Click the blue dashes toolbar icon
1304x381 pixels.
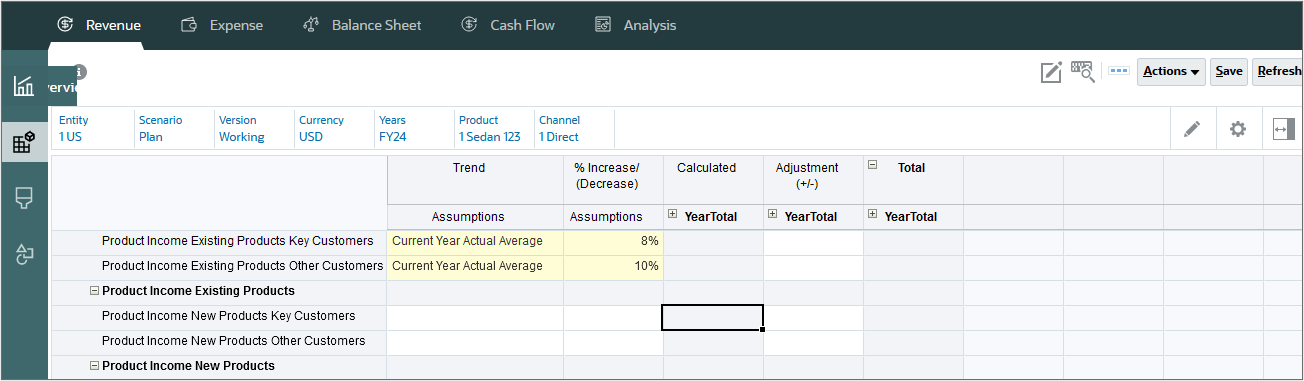point(1119,71)
